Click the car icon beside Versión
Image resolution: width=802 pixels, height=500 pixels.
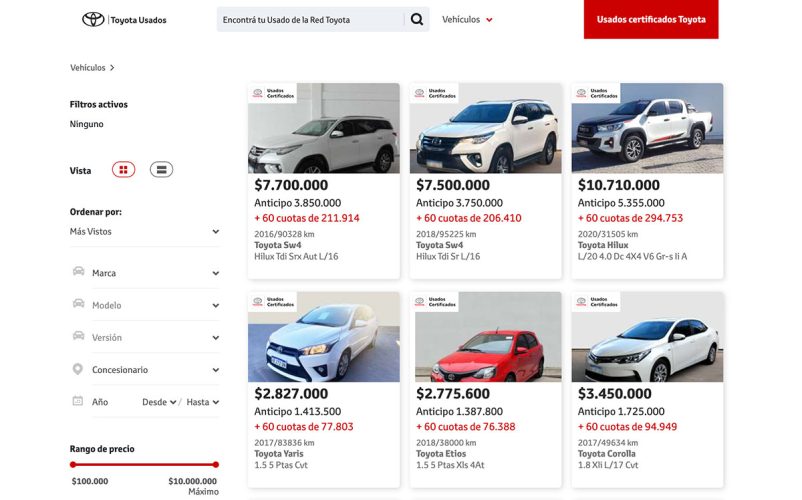point(78,337)
